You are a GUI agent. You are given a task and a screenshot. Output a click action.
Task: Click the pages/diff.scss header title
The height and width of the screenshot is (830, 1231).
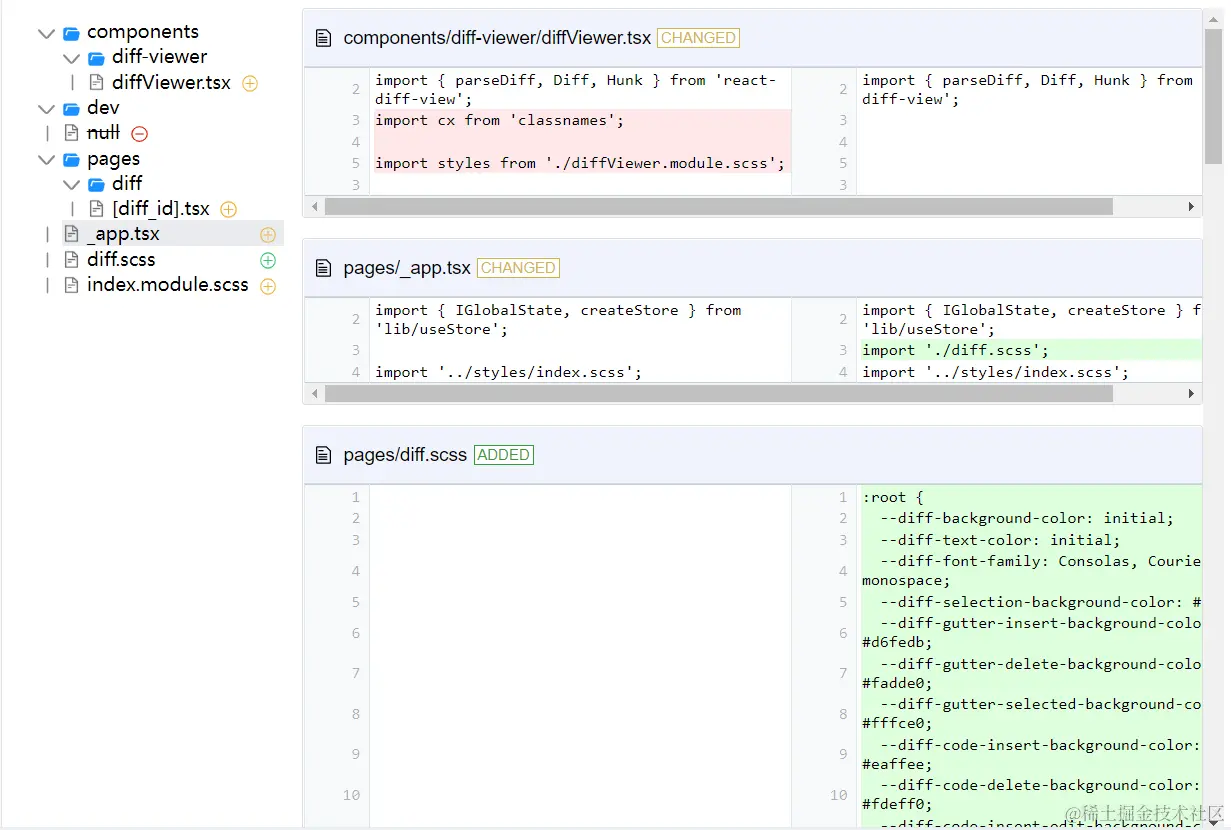click(405, 455)
